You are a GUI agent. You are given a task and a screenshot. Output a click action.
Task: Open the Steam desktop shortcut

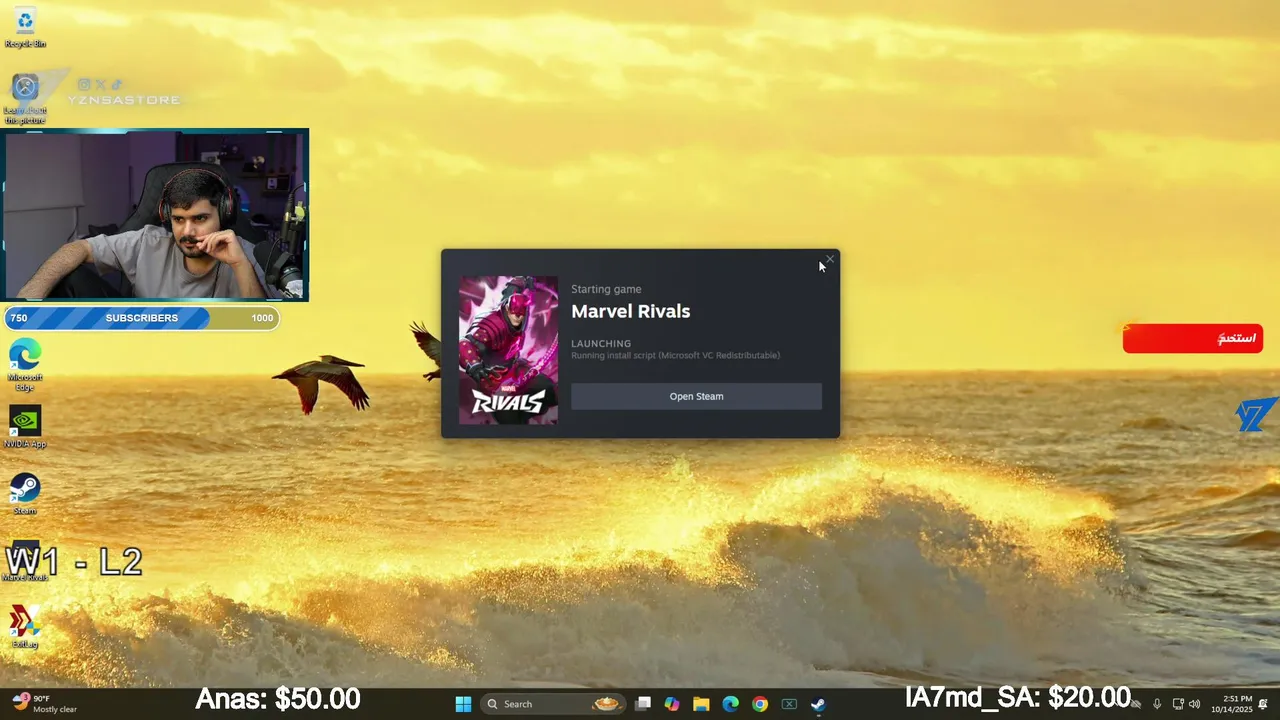point(25,494)
